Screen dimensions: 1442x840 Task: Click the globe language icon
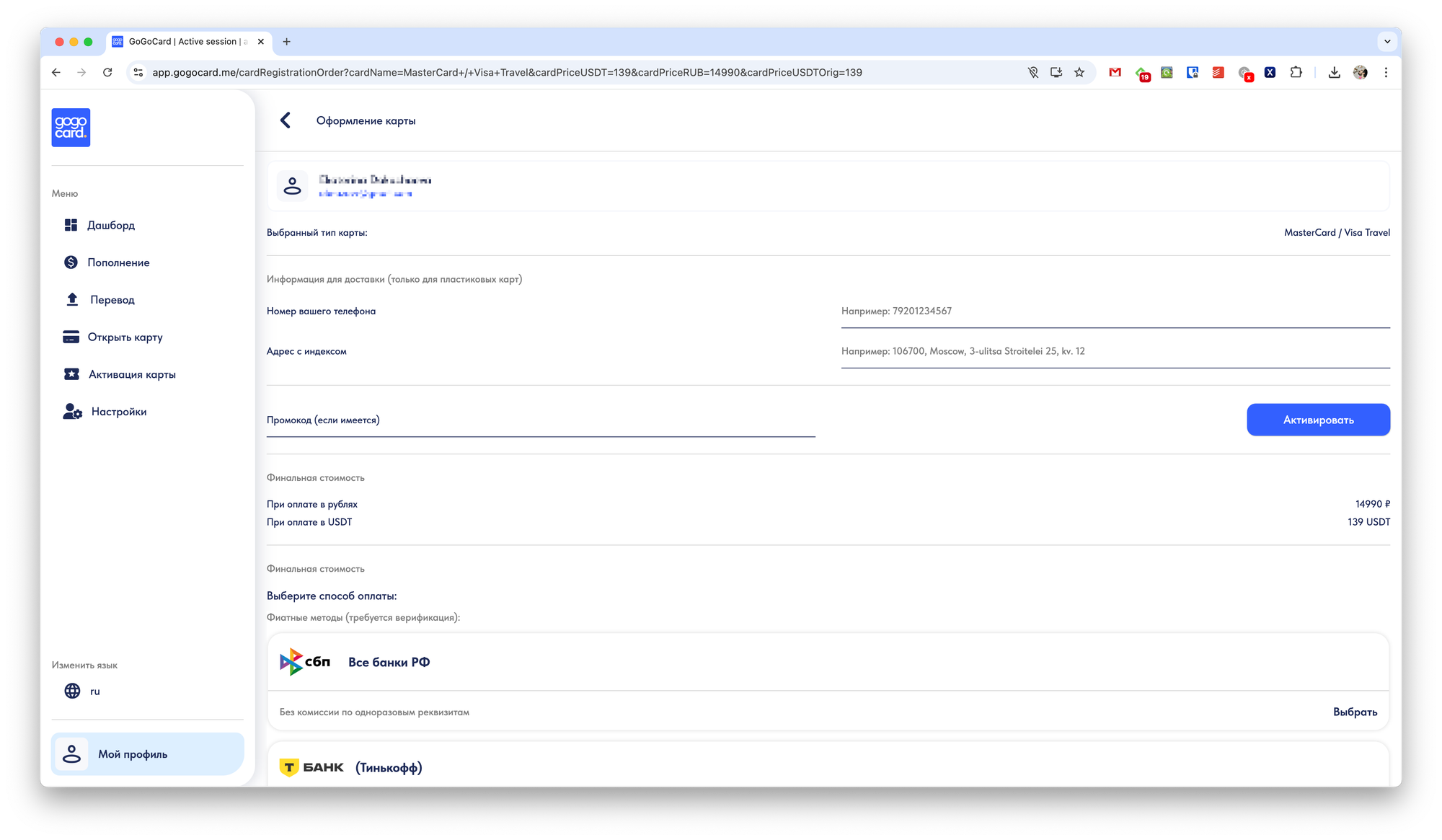[72, 691]
